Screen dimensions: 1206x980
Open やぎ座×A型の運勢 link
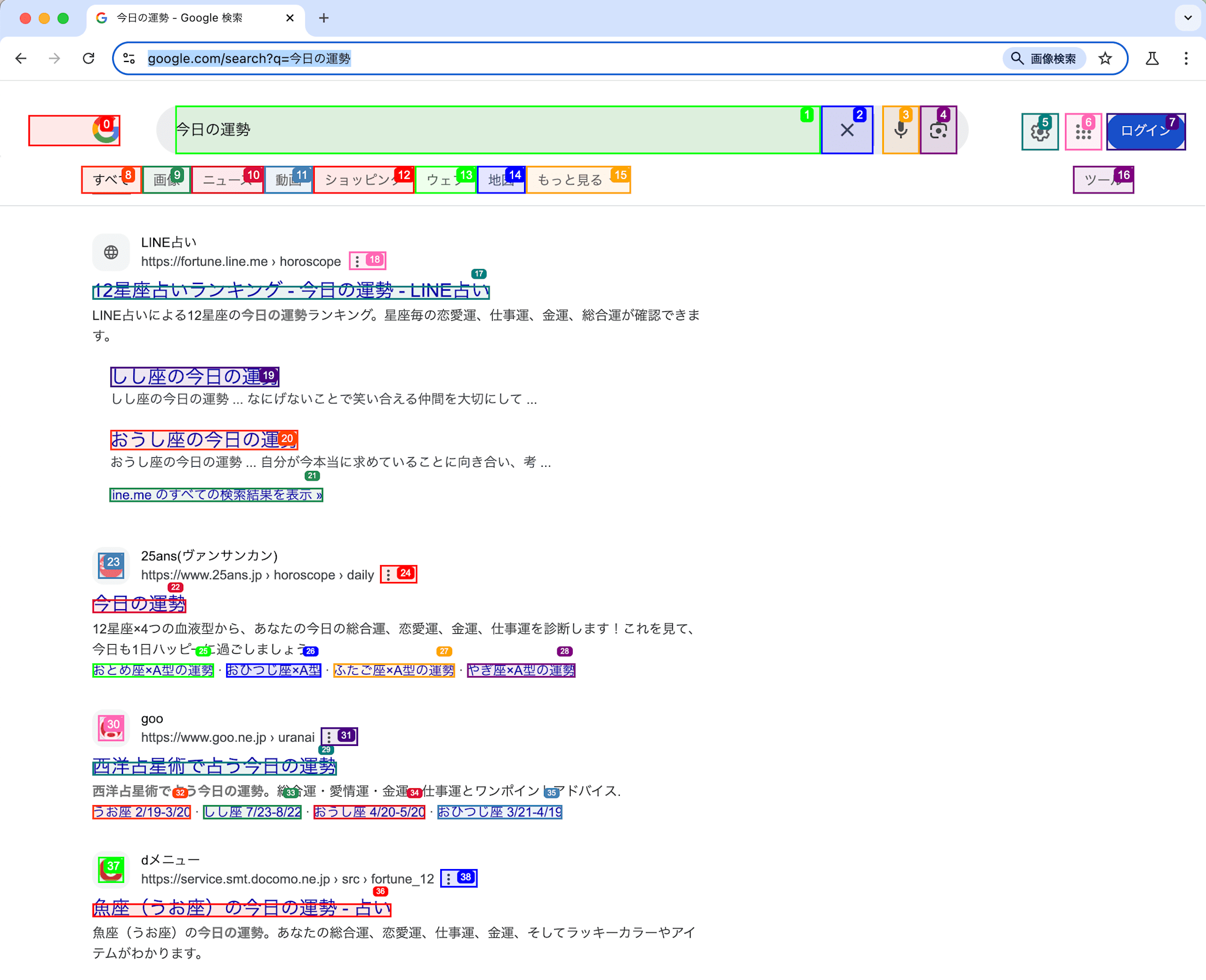521,670
